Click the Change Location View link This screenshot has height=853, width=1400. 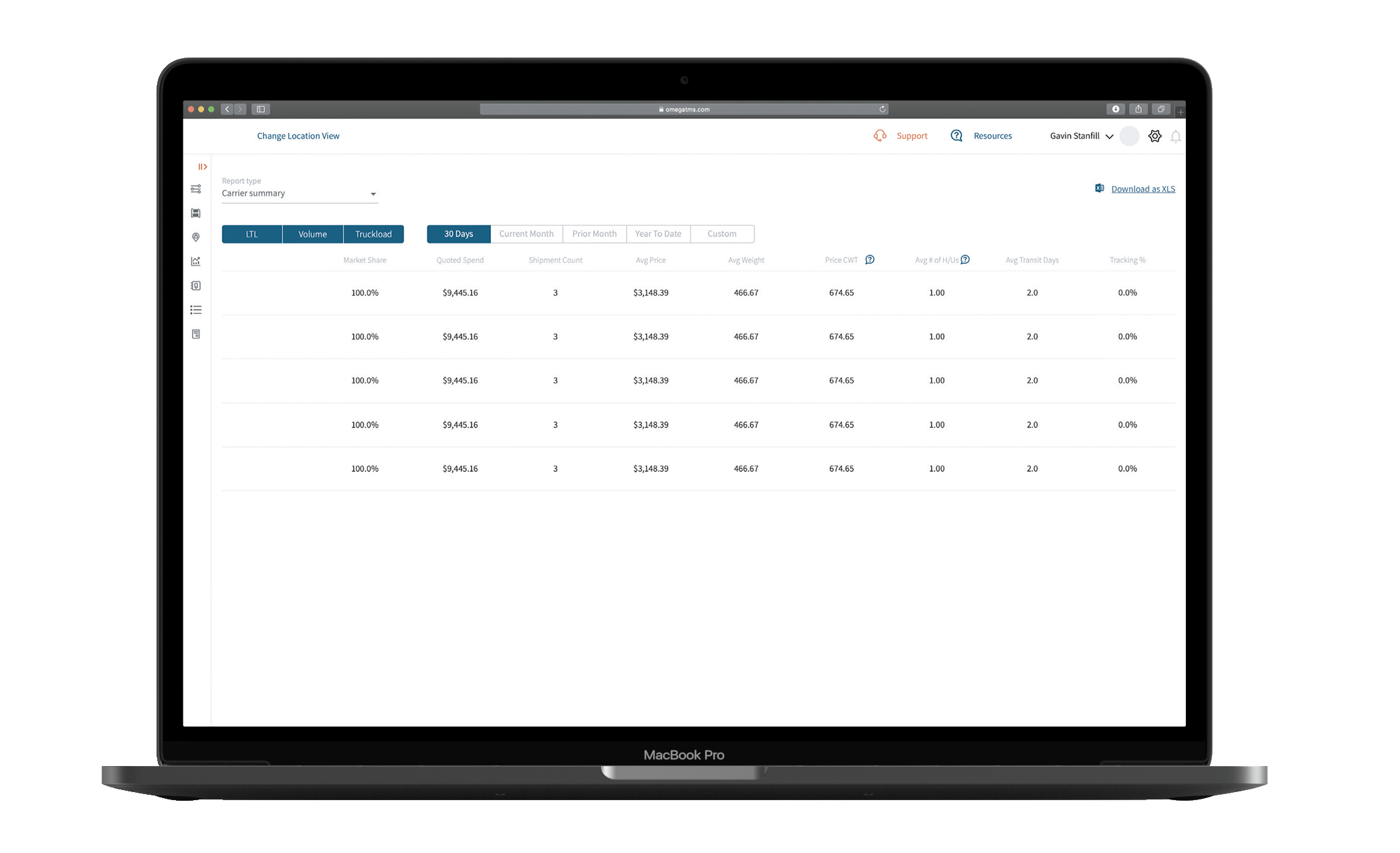298,136
